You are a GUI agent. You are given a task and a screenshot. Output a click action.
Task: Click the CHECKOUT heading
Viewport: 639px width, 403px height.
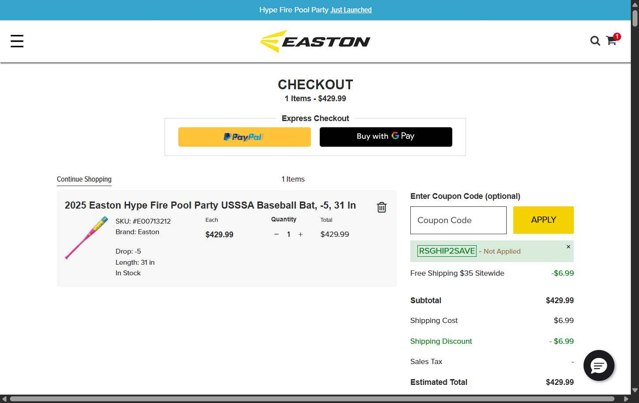tap(315, 85)
